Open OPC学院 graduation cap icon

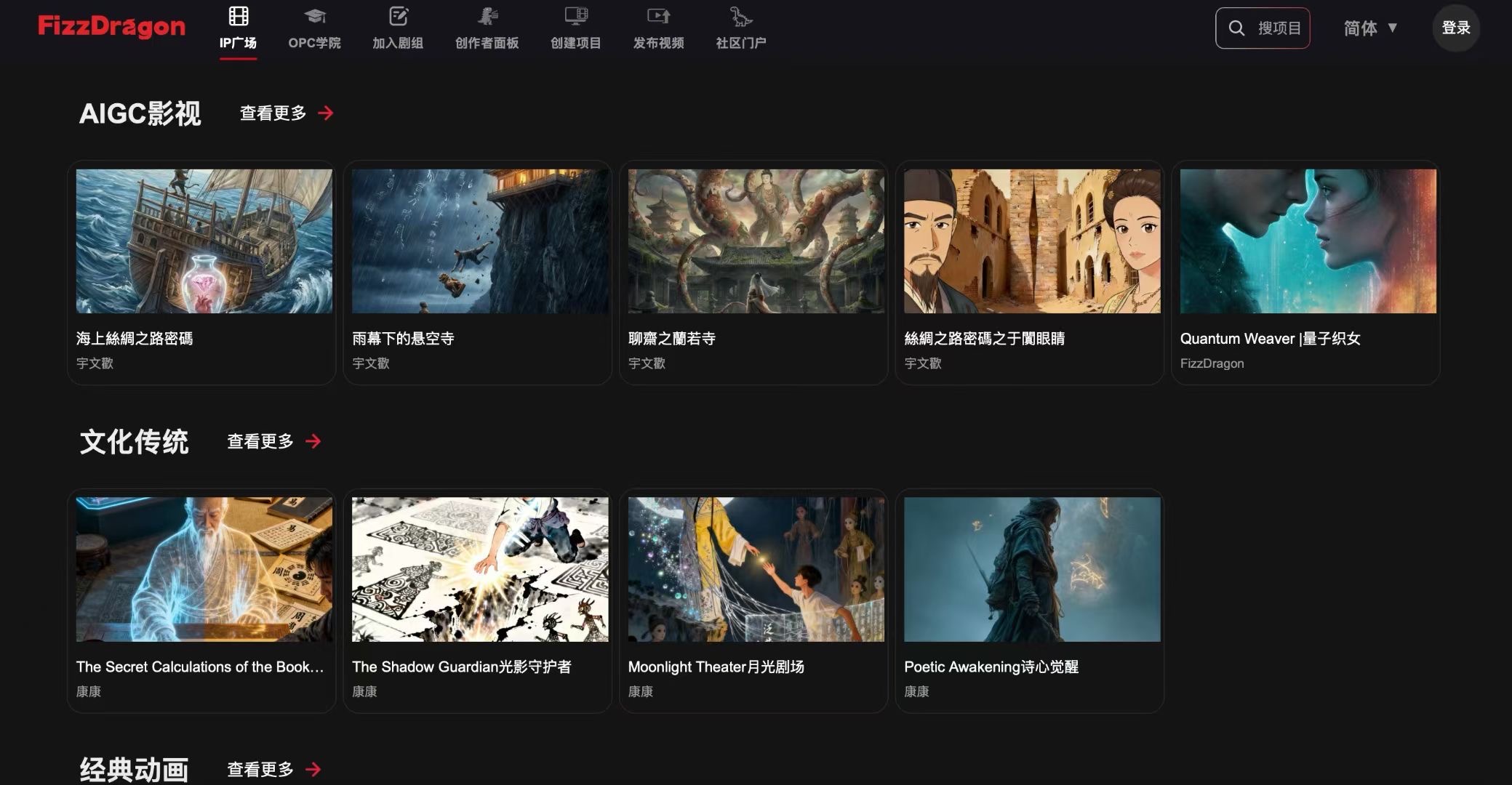314,16
